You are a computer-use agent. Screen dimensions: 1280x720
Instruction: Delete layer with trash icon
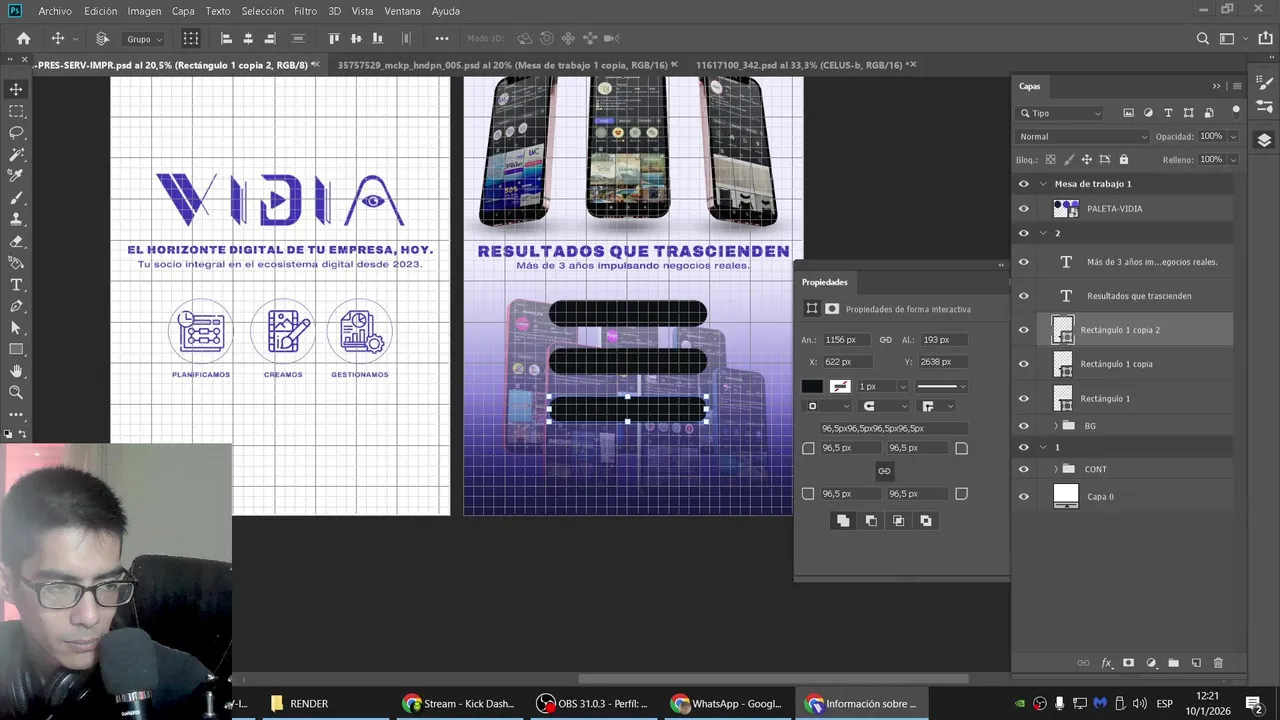pos(1218,663)
